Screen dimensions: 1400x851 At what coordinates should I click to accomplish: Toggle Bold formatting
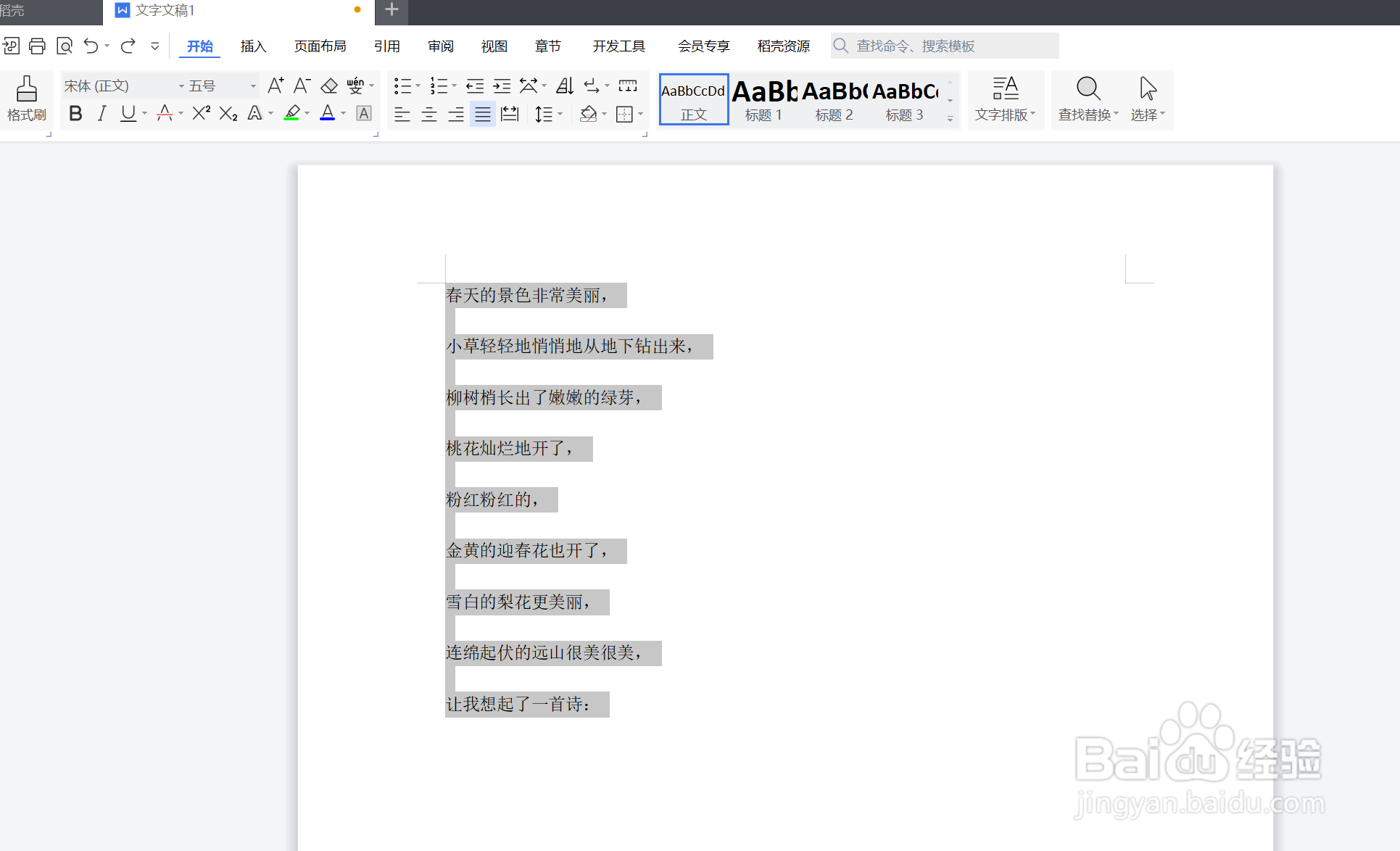75,113
